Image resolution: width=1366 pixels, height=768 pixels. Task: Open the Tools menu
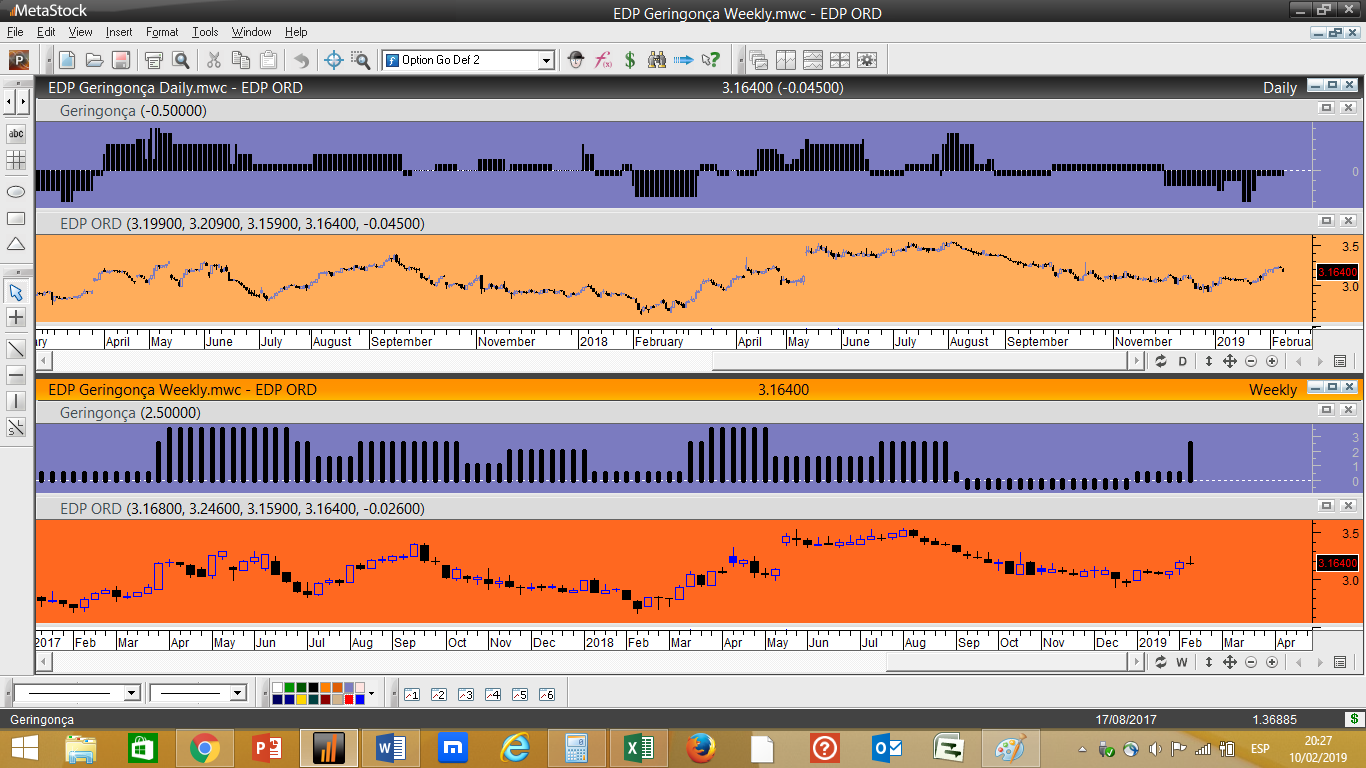(205, 32)
